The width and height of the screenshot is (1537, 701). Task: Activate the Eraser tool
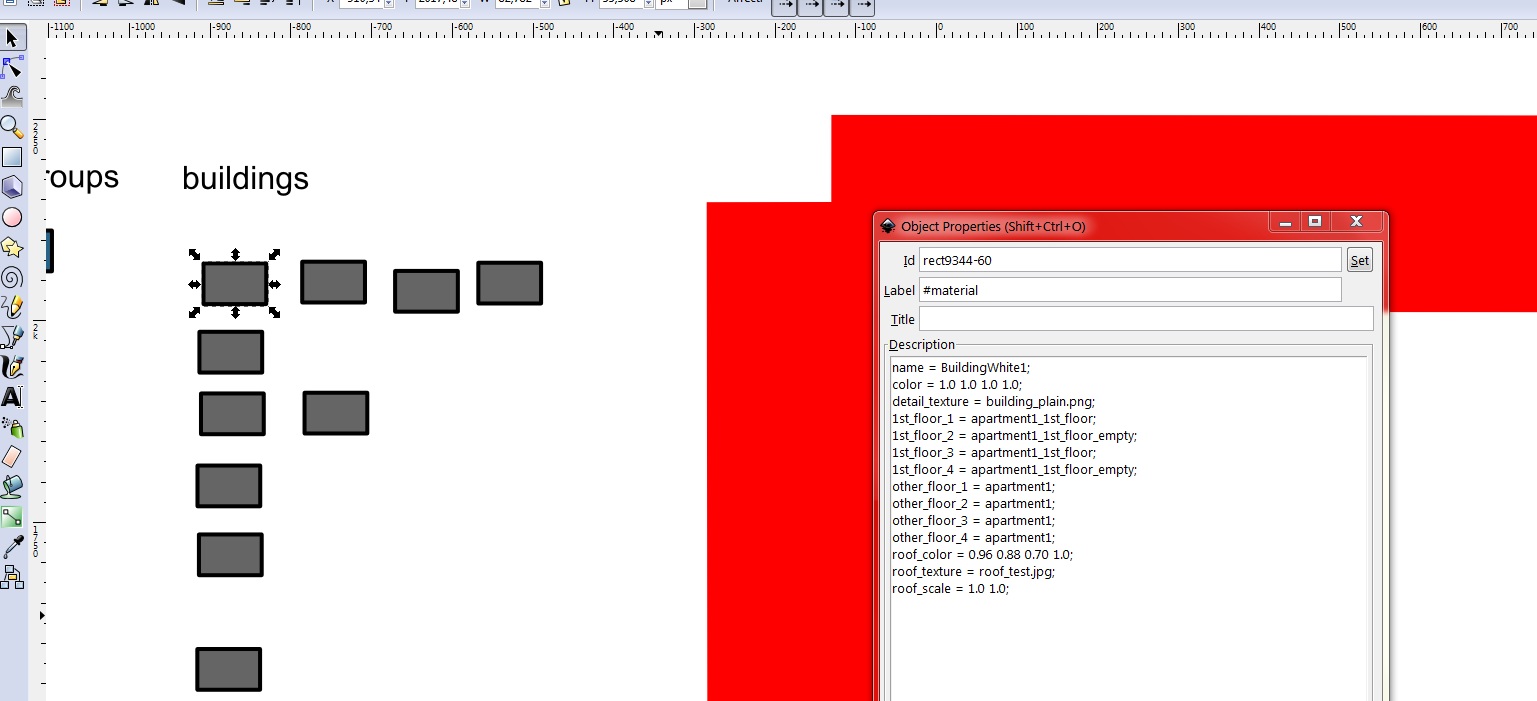12,456
